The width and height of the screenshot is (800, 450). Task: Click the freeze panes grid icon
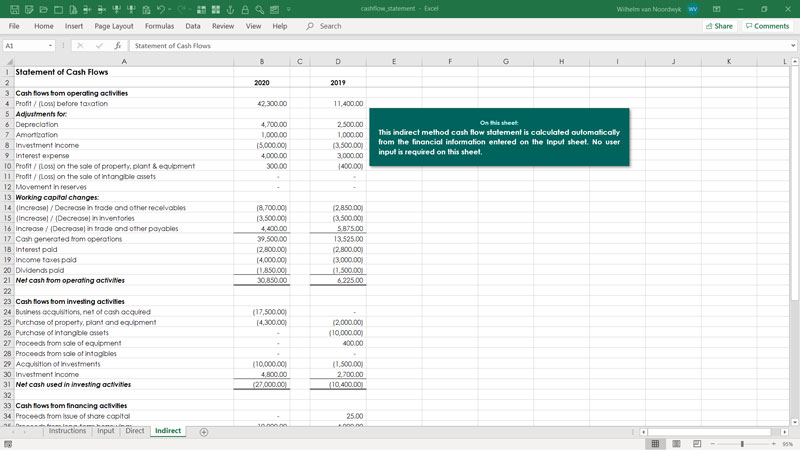tap(201, 9)
